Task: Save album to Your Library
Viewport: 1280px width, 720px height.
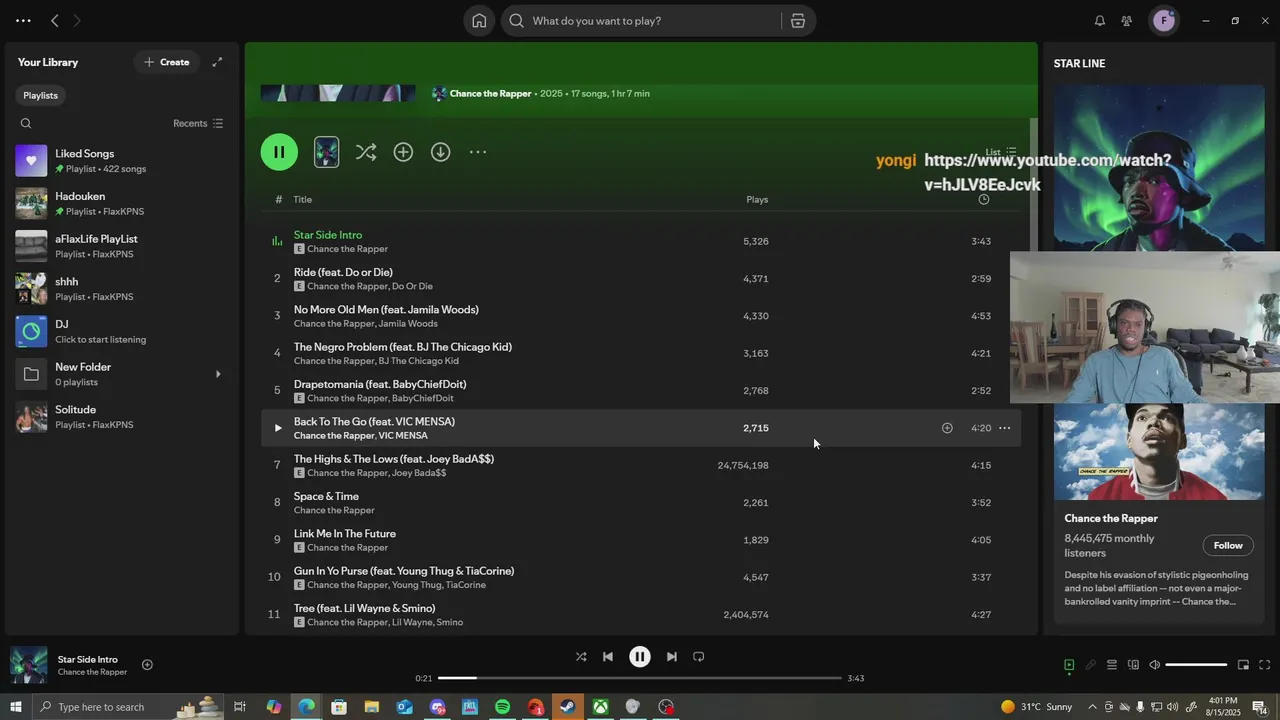Action: click(x=403, y=152)
